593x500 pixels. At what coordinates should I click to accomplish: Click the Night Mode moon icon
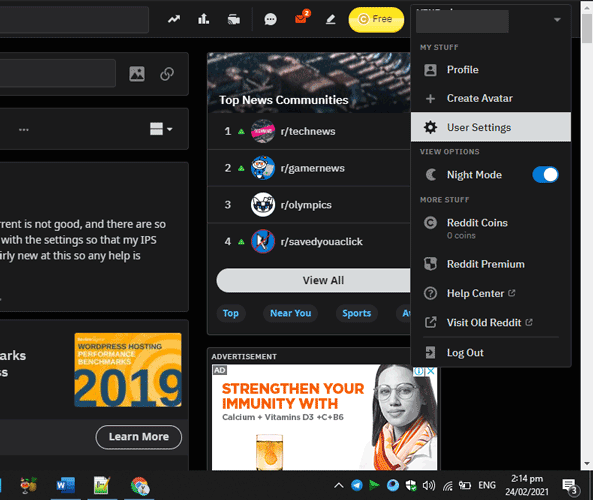point(431,175)
